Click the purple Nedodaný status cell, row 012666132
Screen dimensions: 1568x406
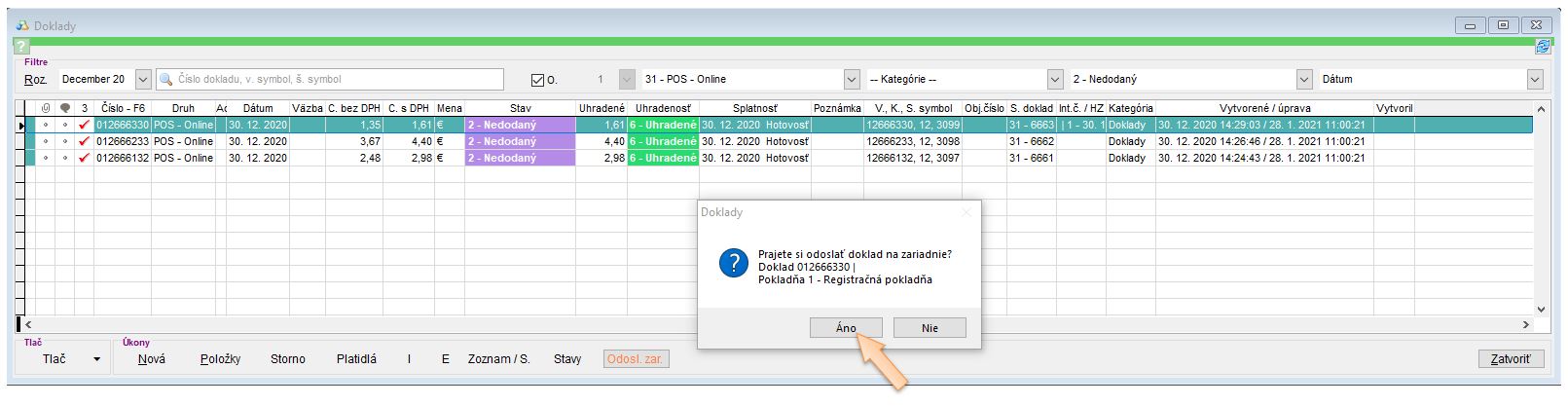click(520, 158)
